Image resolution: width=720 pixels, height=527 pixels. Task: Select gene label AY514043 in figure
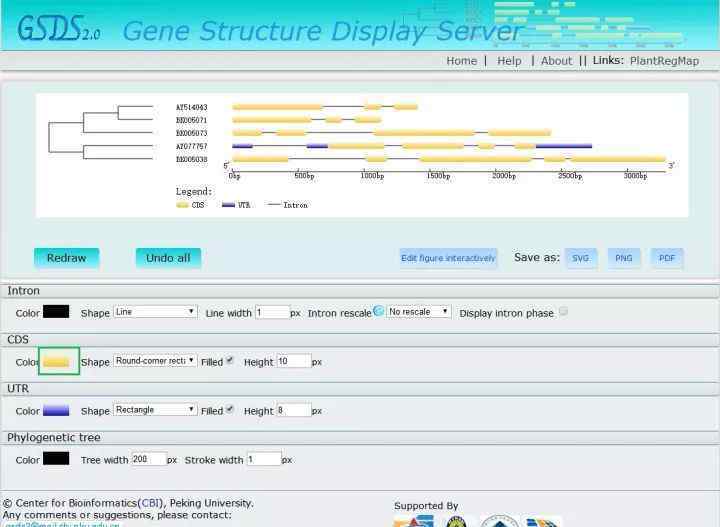click(x=192, y=107)
